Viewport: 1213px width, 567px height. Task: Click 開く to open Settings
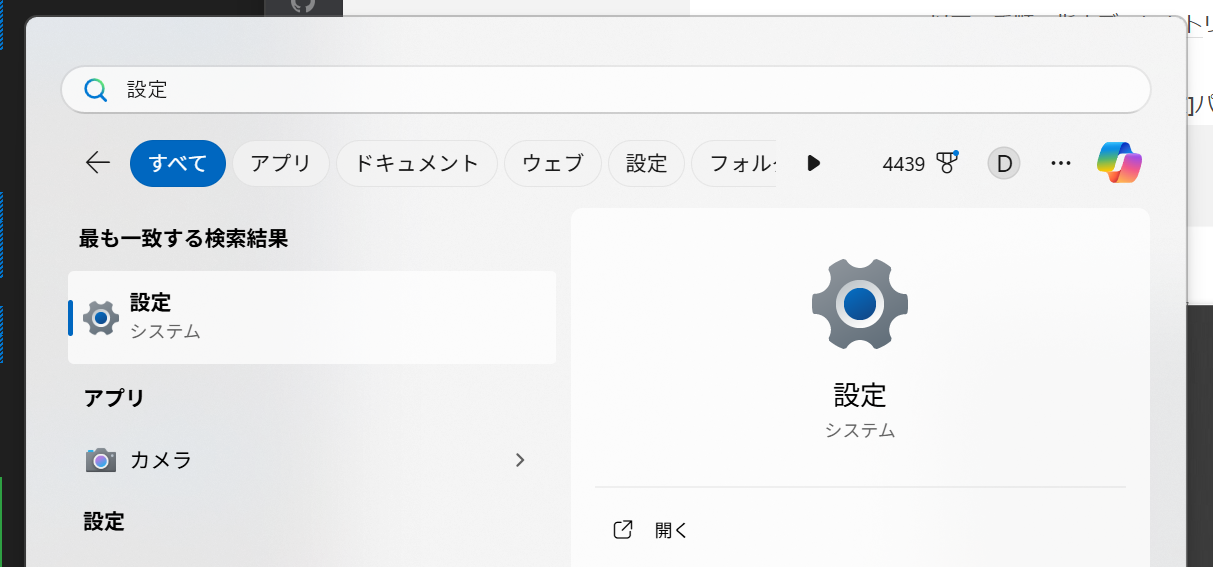coord(672,531)
